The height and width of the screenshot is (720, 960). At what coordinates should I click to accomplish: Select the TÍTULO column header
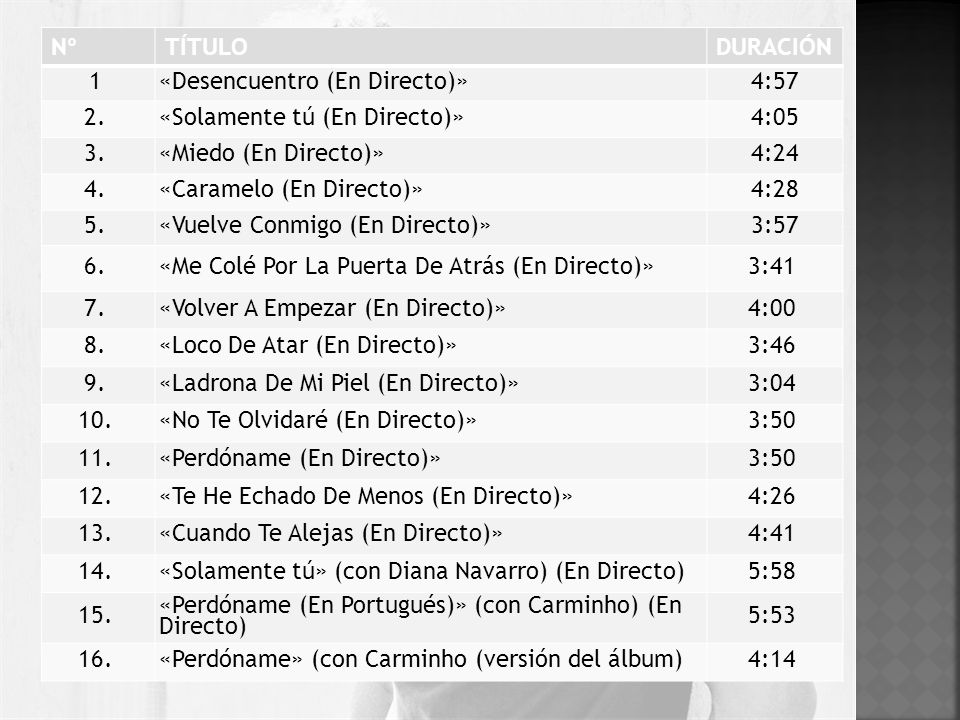[x=430, y=46]
